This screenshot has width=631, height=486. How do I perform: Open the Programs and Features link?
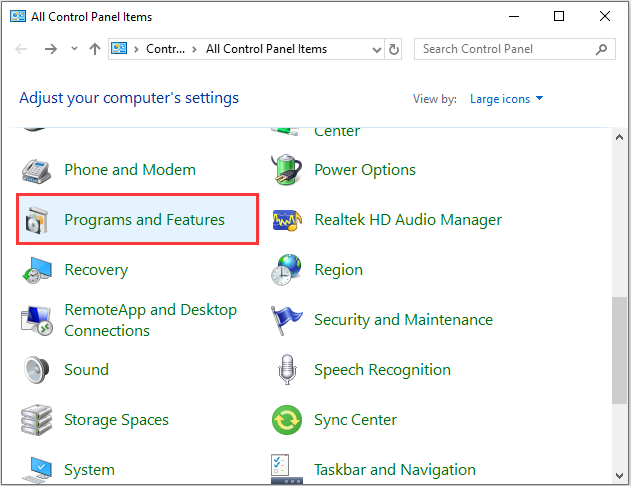pyautogui.click(x=144, y=220)
